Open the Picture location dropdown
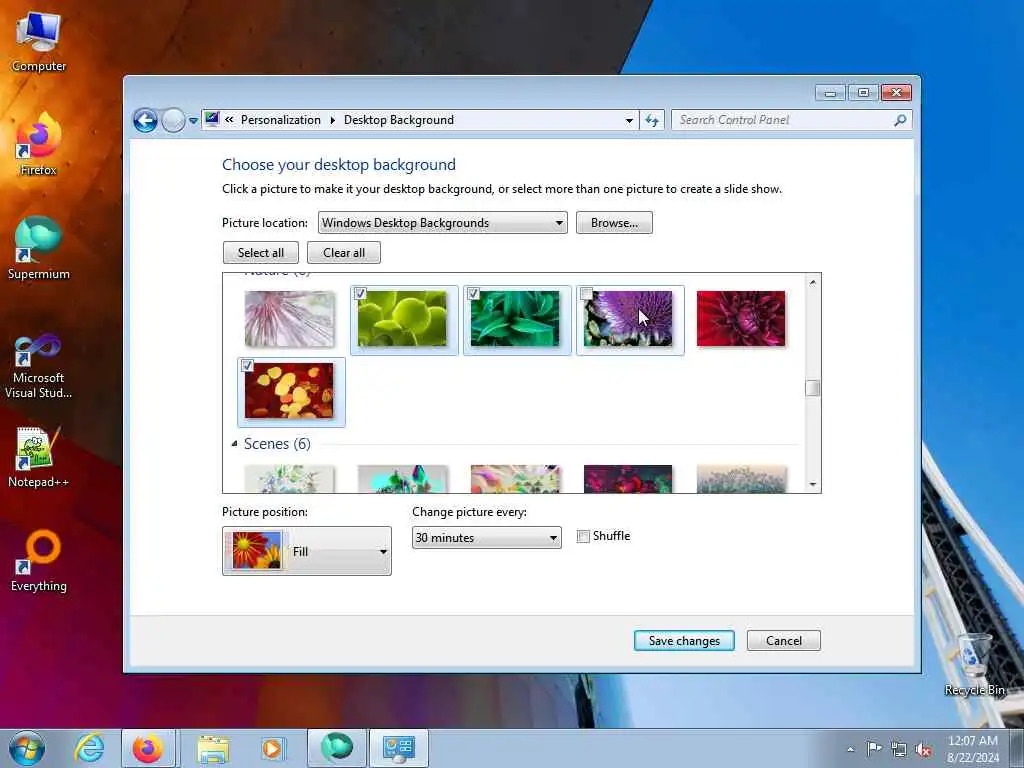This screenshot has width=1024, height=768. coord(443,223)
